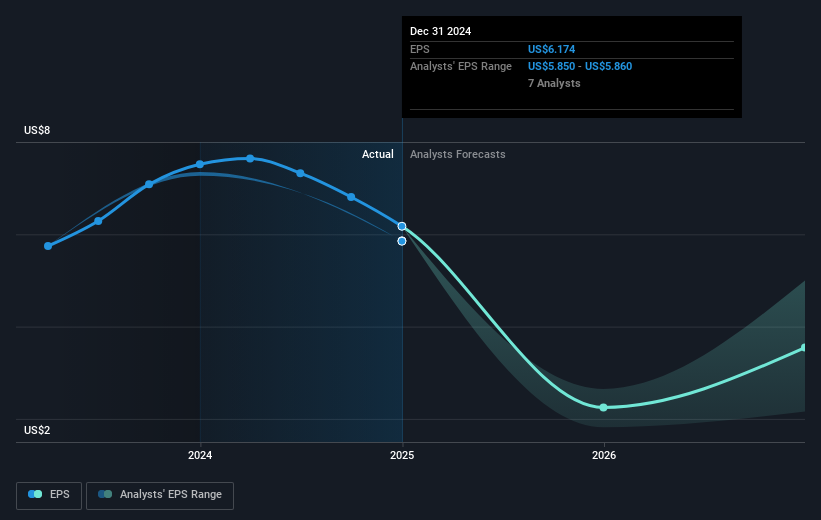This screenshot has width=821, height=520.
Task: Select the peak EPS data point after 2024
Action: click(x=250, y=158)
